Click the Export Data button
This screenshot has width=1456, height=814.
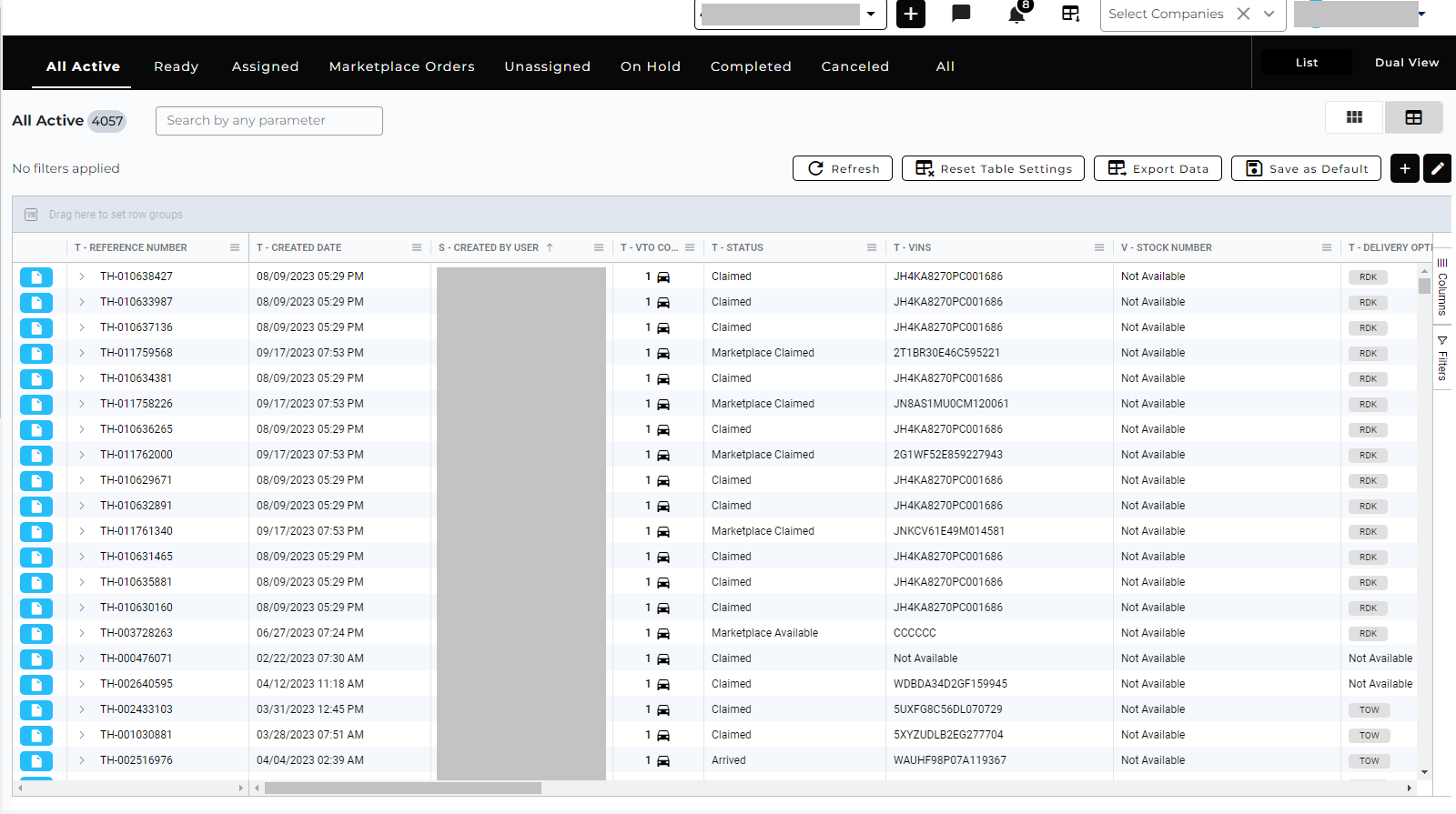(x=1158, y=168)
